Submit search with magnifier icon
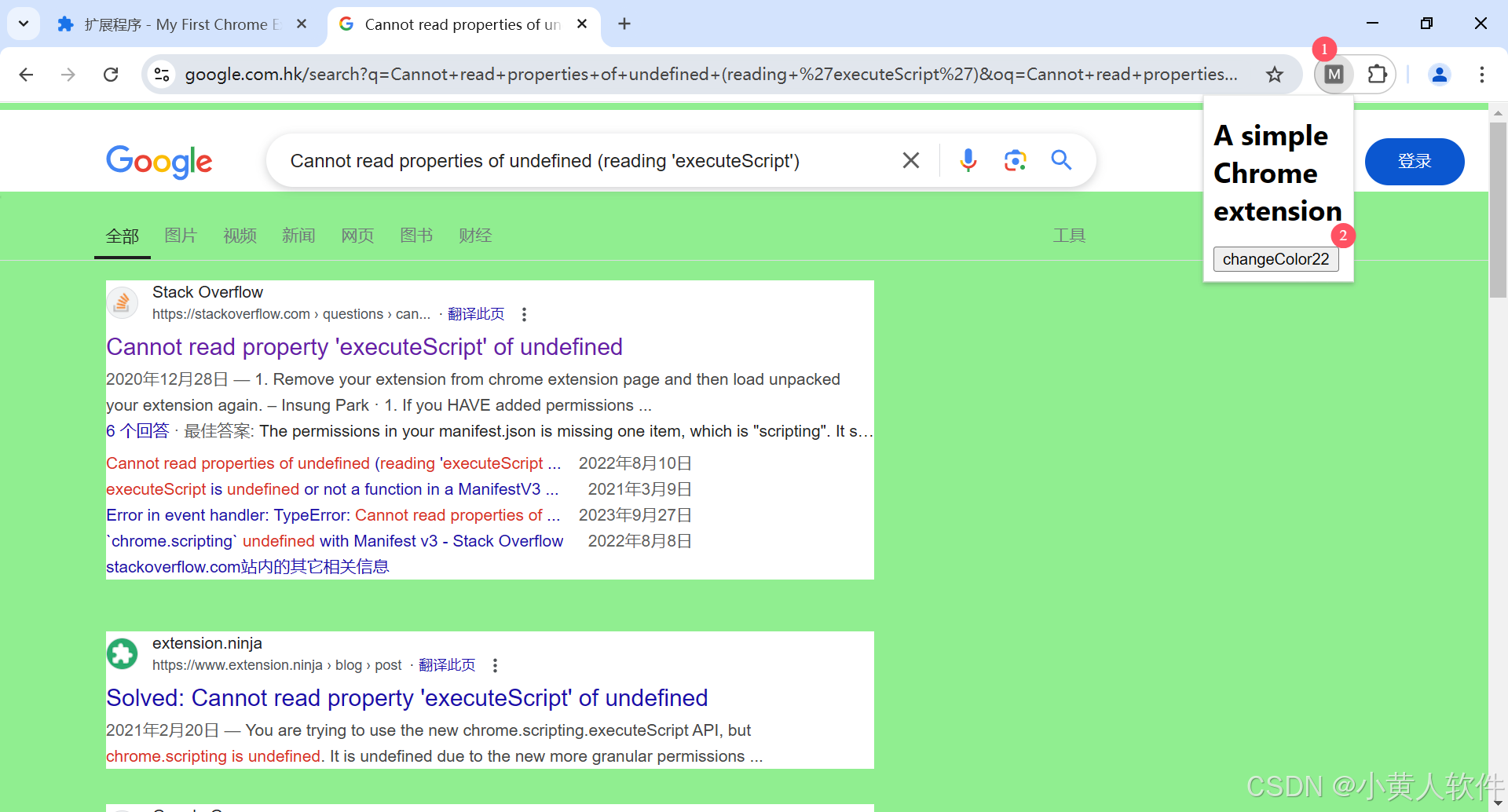 tap(1061, 161)
